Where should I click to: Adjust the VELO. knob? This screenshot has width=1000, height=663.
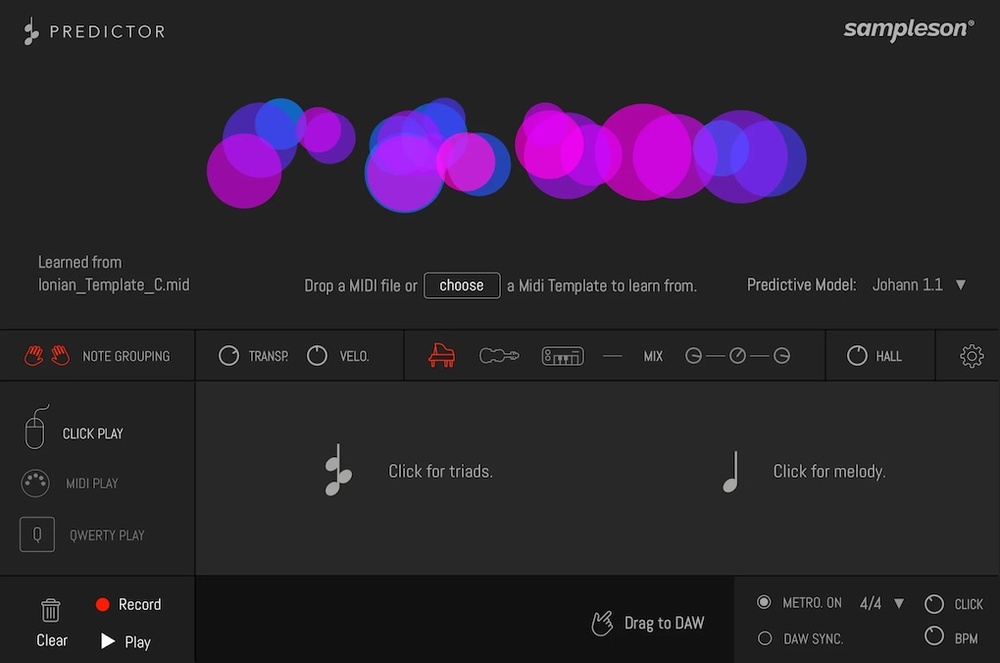[317, 356]
